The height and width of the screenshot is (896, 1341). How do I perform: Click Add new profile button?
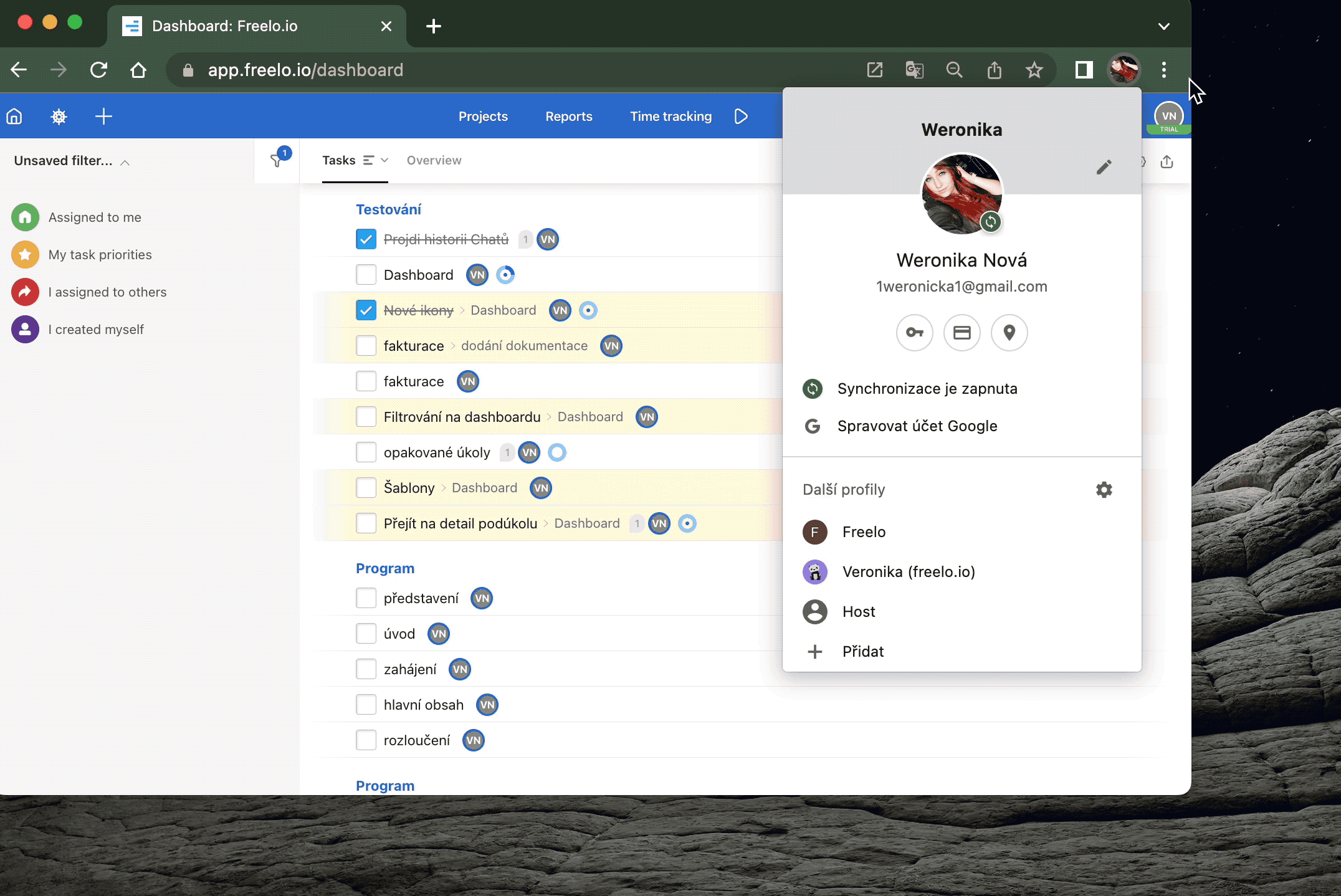[x=862, y=651]
